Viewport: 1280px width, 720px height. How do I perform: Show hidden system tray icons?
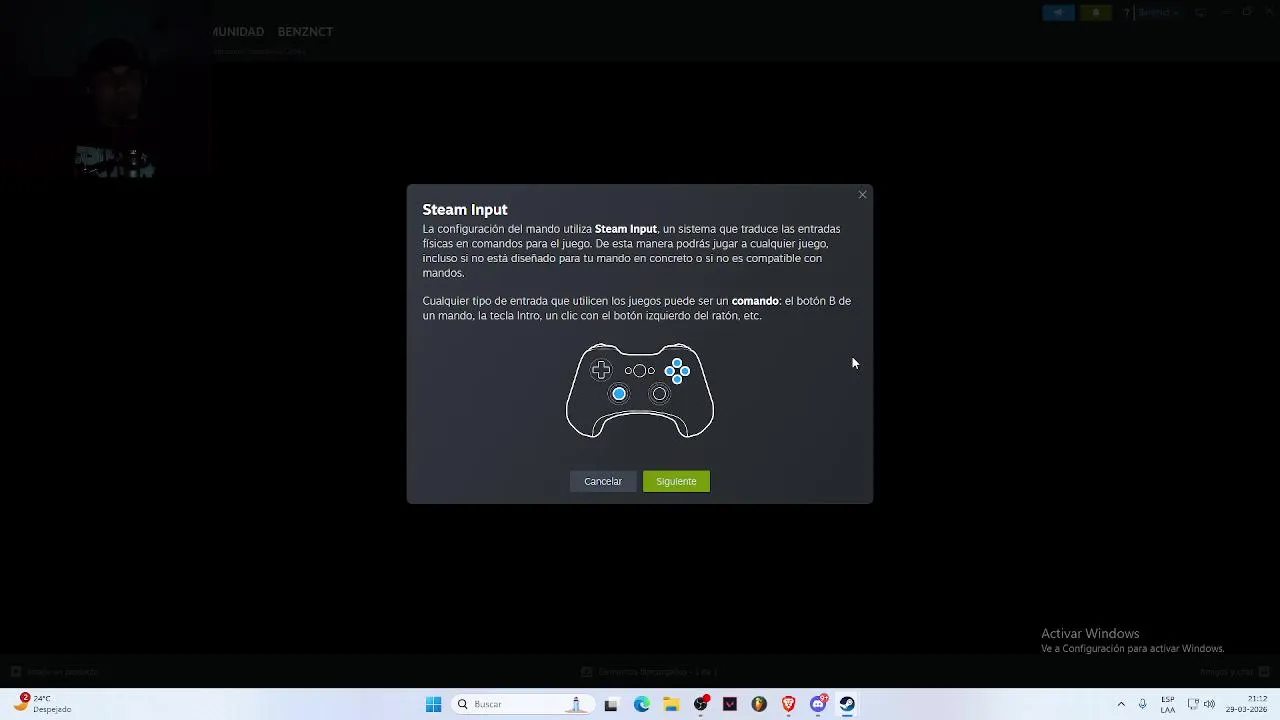1121,704
